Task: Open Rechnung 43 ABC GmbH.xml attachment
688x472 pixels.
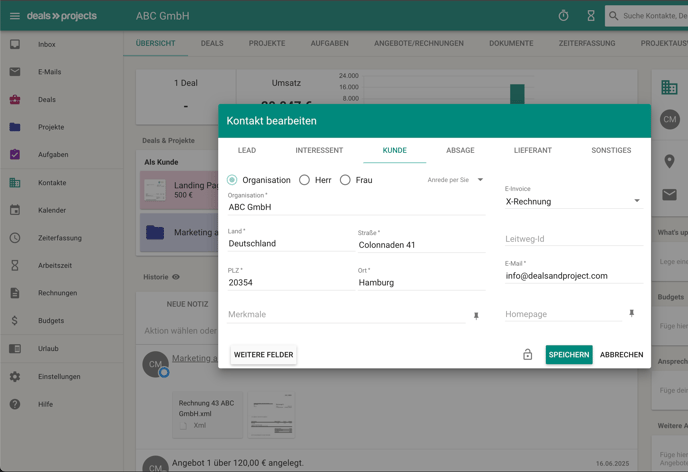Action: click(207, 414)
